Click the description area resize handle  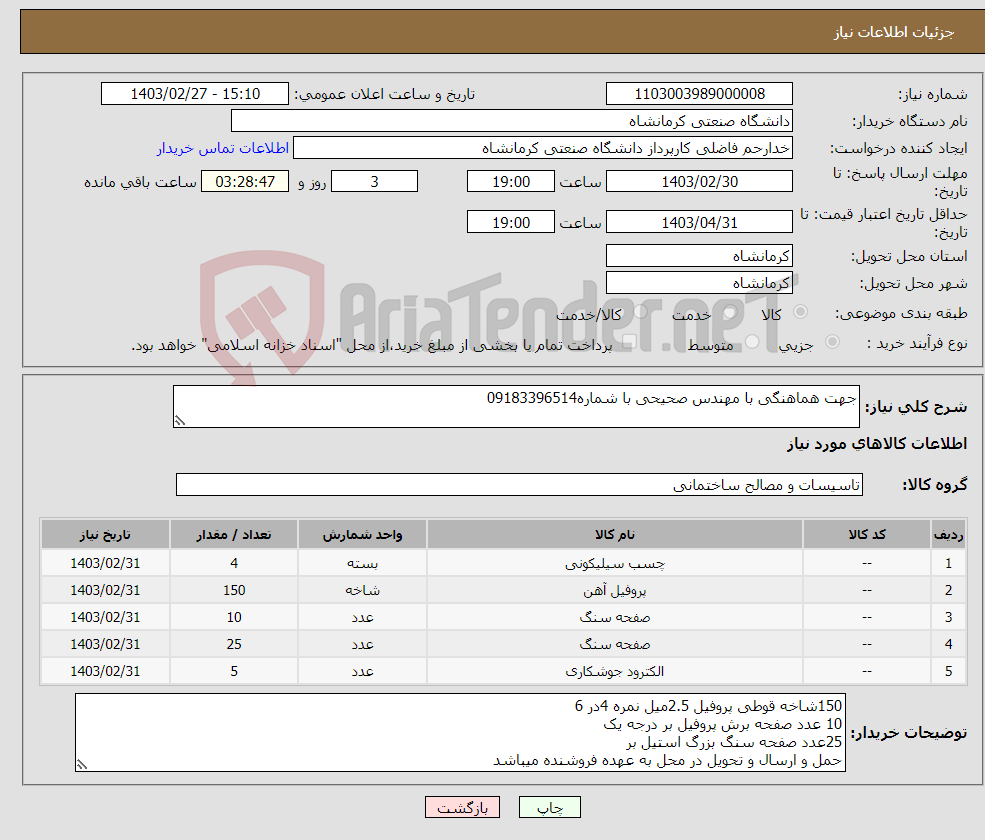click(180, 422)
